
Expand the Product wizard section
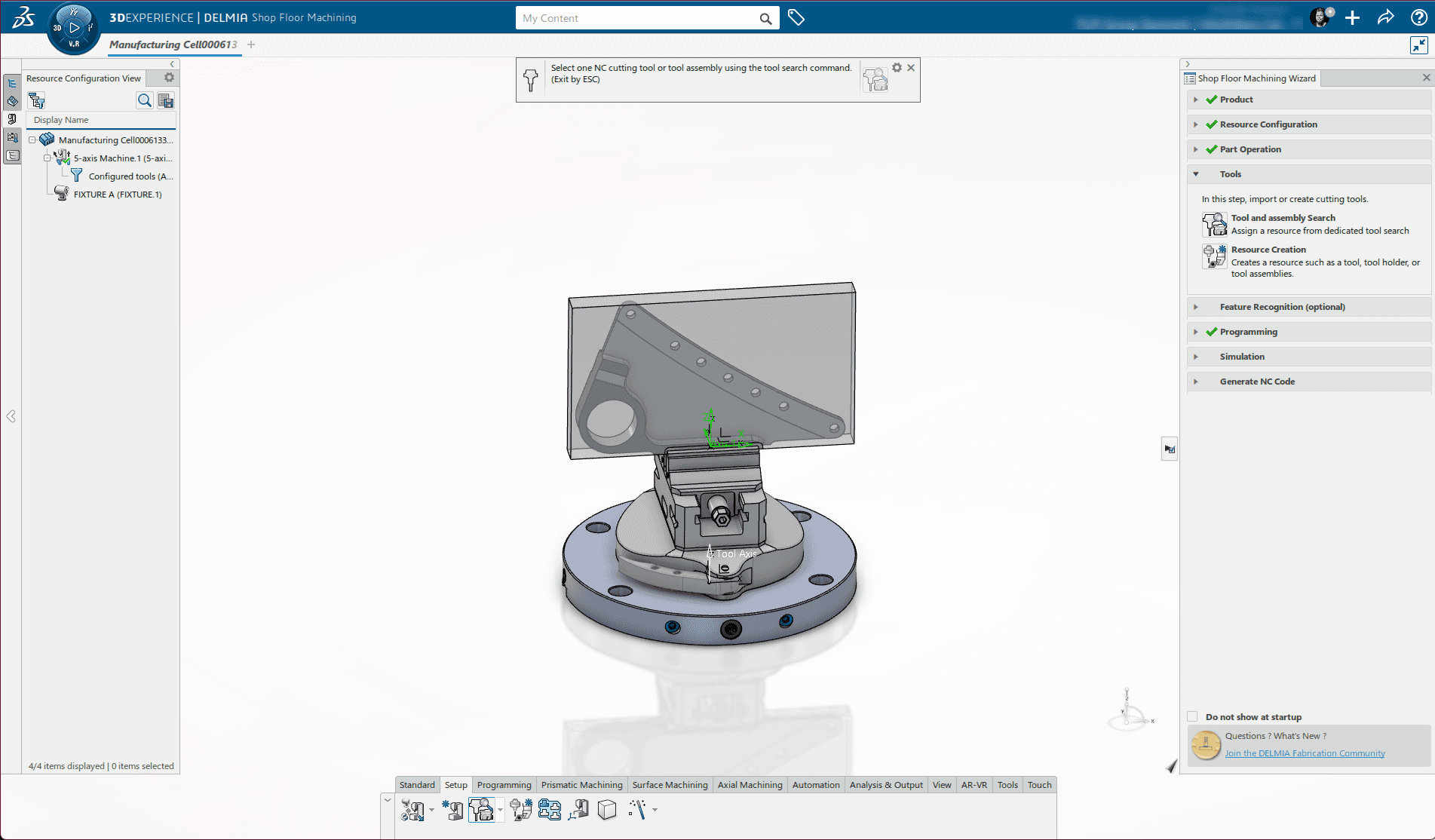[x=1196, y=100]
